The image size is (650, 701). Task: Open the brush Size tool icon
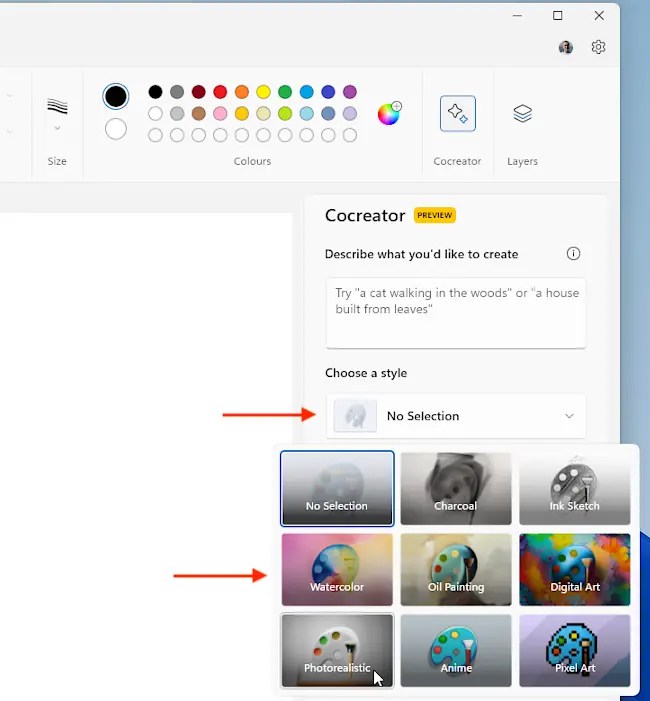(57, 106)
